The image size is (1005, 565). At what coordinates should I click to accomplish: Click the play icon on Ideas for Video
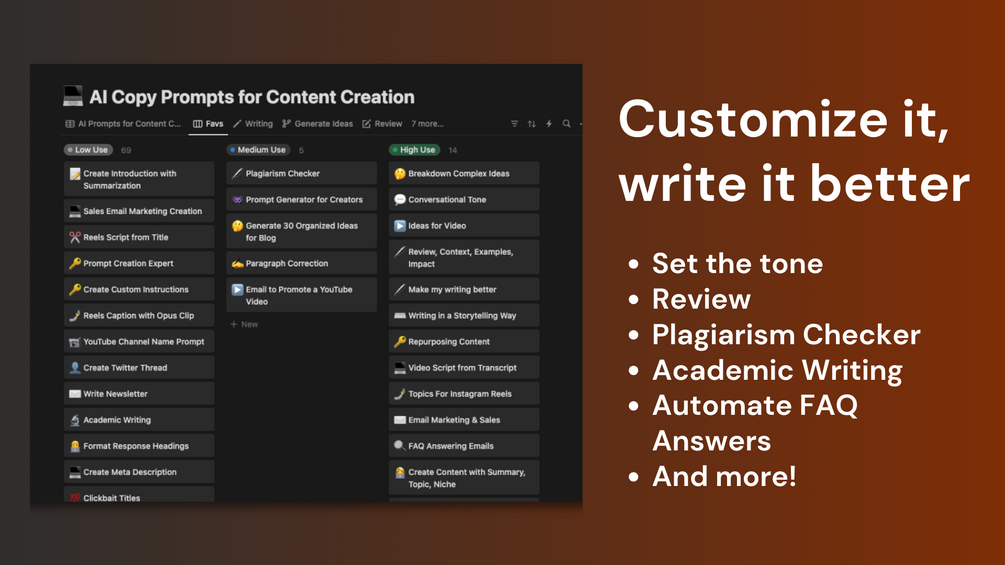click(x=400, y=225)
